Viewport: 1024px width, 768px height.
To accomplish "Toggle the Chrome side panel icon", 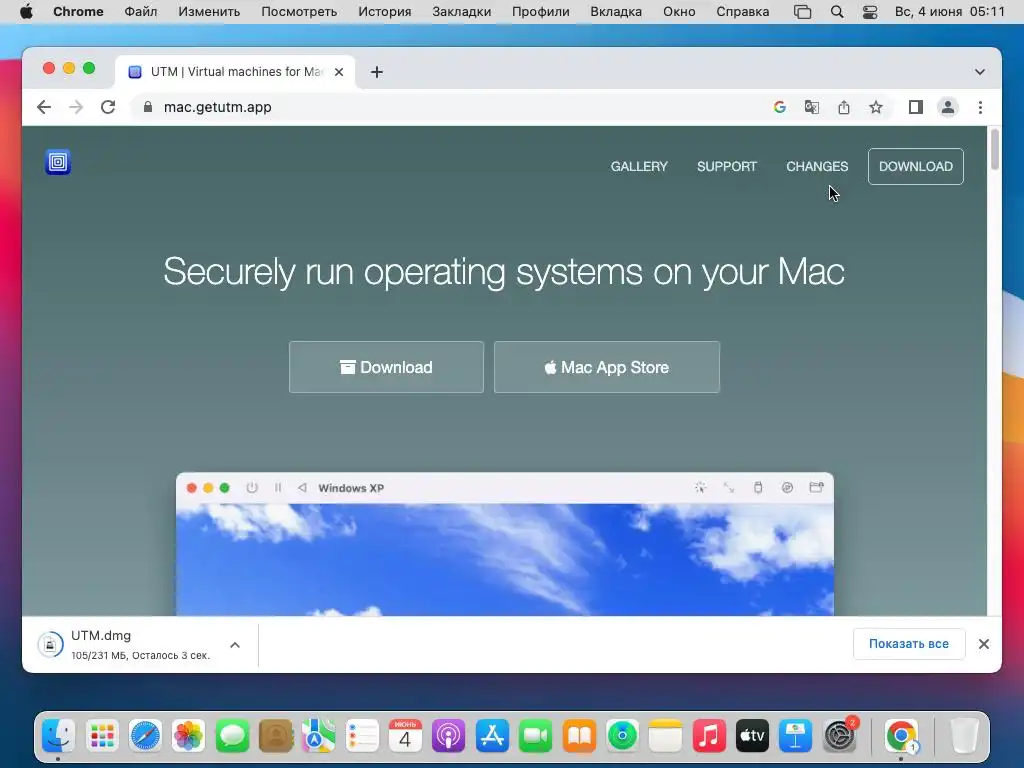I will point(916,107).
